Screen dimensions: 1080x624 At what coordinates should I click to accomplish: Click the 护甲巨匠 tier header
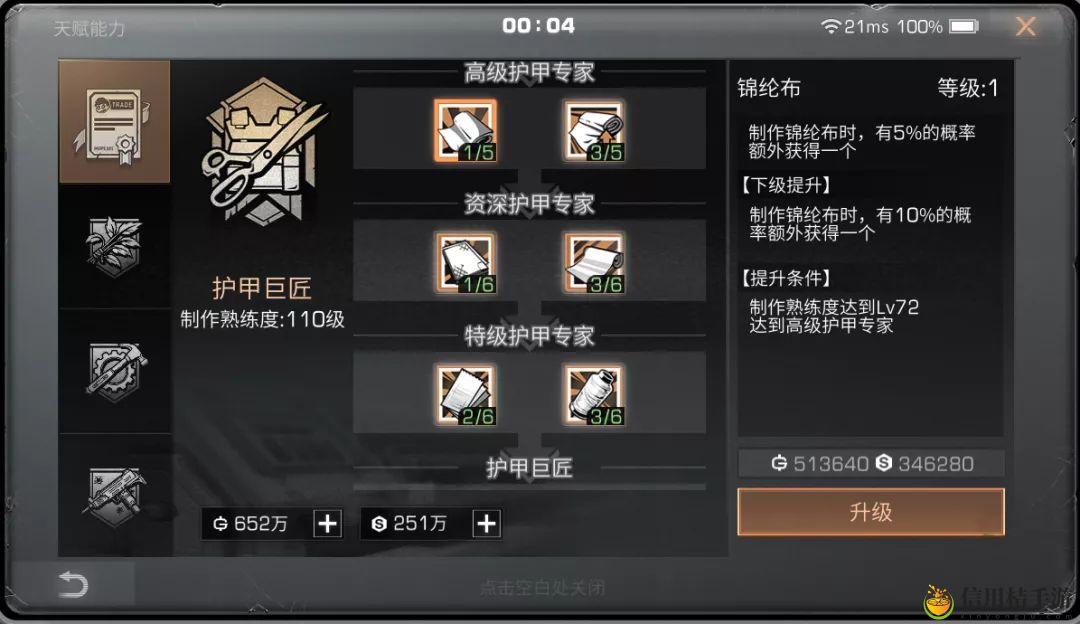pos(529,468)
